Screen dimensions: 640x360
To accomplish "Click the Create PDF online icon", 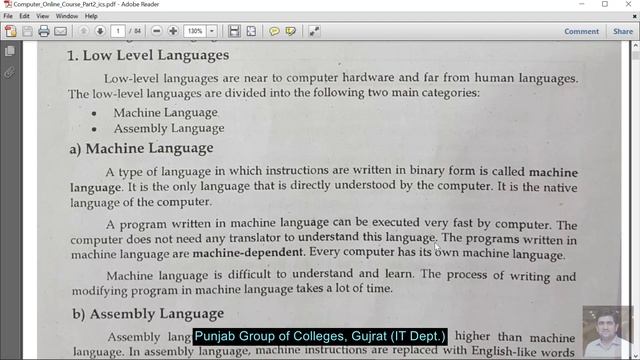I will click(11, 31).
